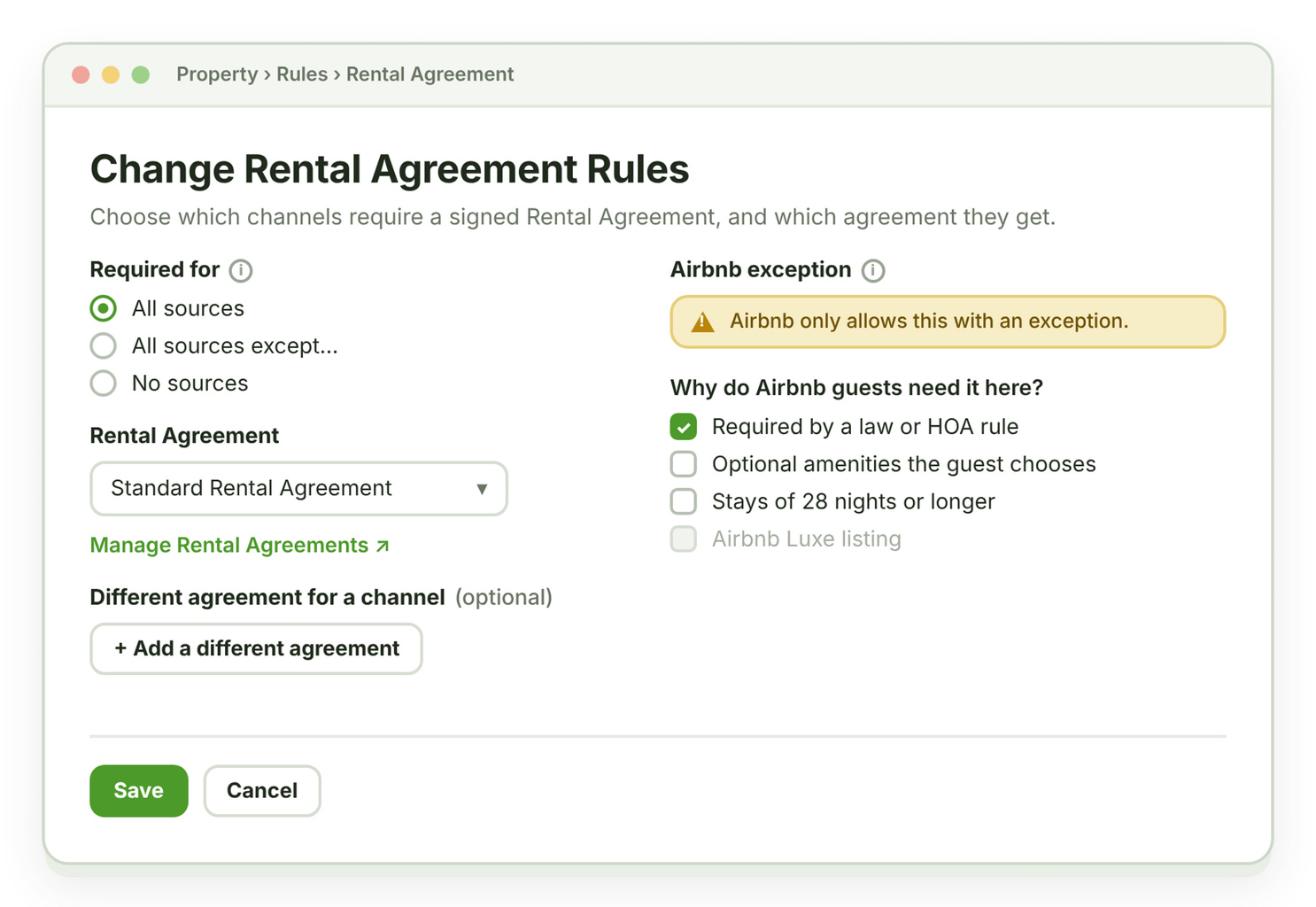Click the Choose which channels description text
The width and height of the screenshot is (1316, 907).
click(x=573, y=217)
